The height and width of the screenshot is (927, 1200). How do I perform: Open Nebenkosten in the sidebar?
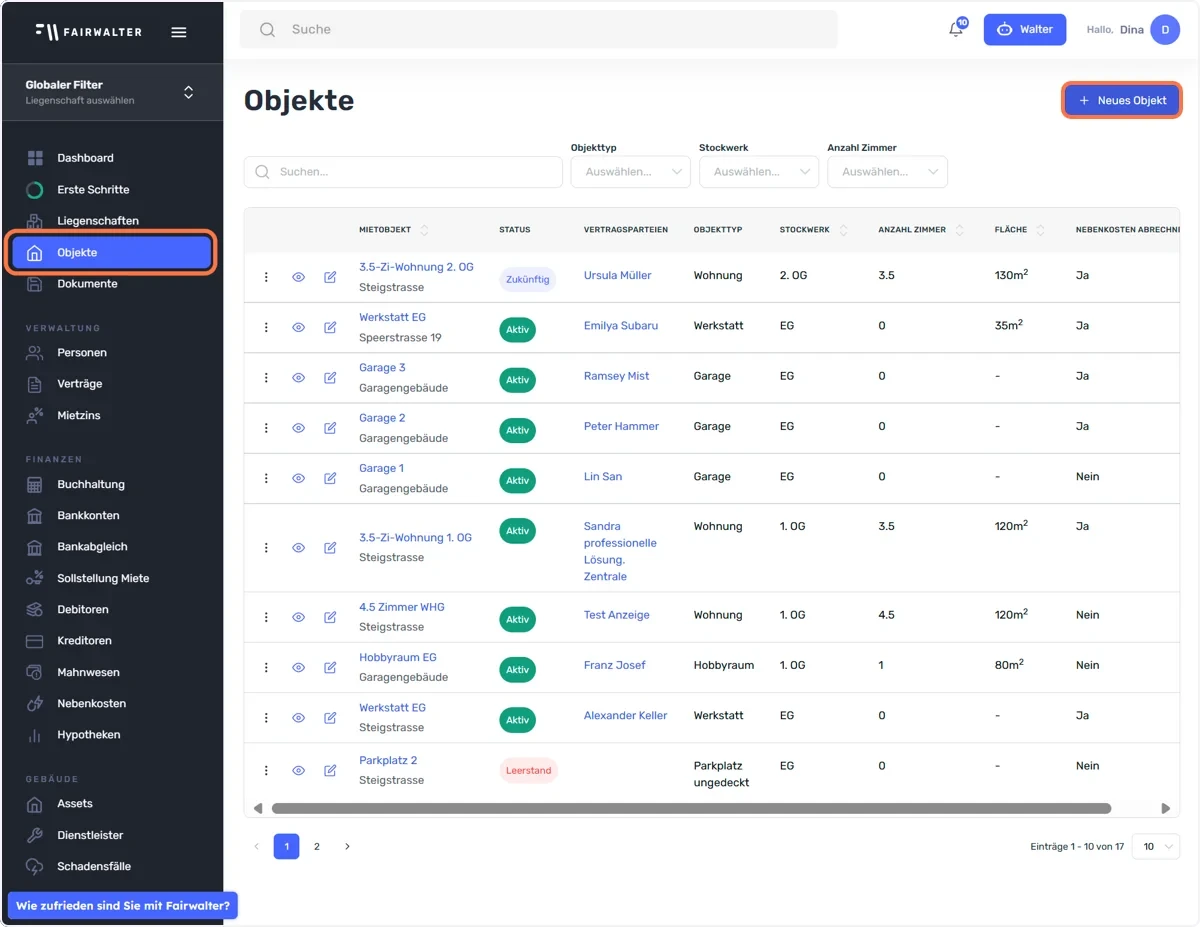[91, 703]
